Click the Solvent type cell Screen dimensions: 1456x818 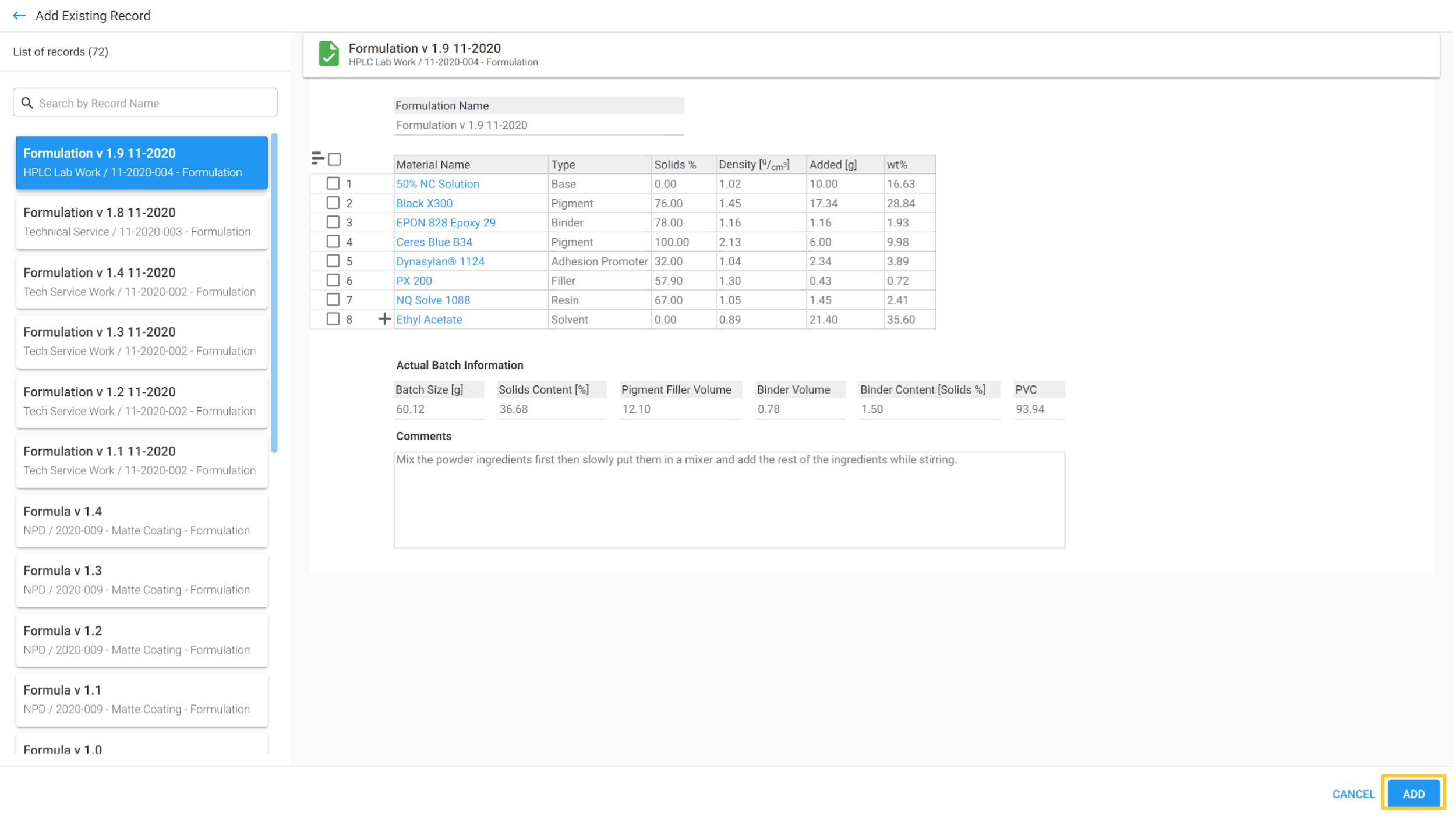601,320
